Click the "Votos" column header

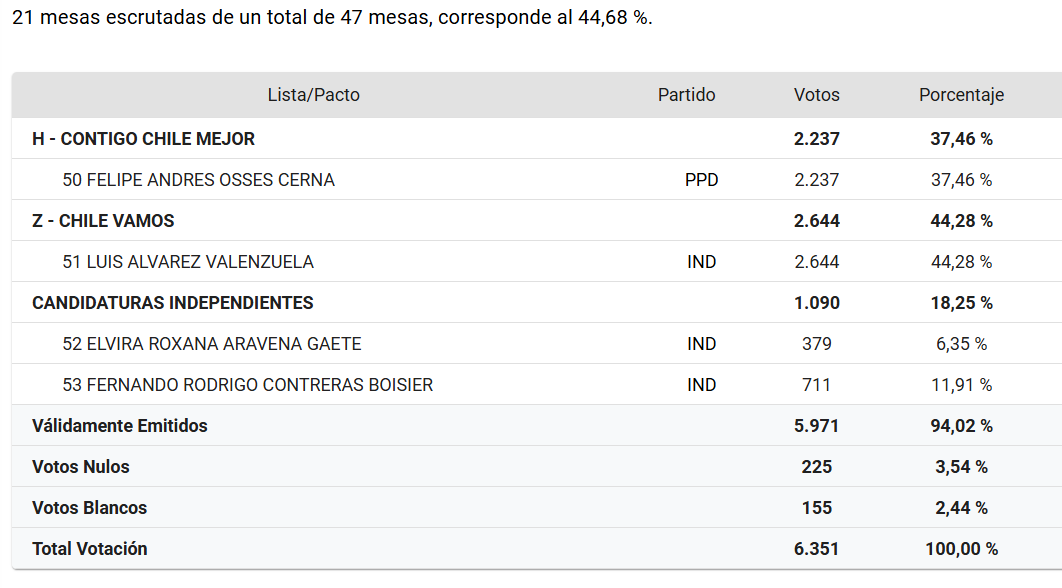(x=816, y=95)
